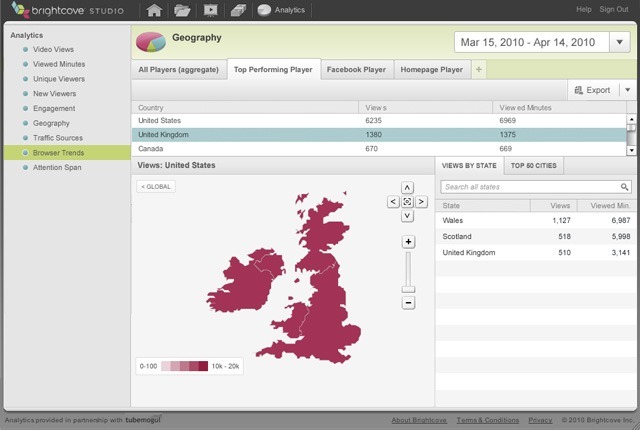Pan the map down
640x430 pixels.
[407, 216]
